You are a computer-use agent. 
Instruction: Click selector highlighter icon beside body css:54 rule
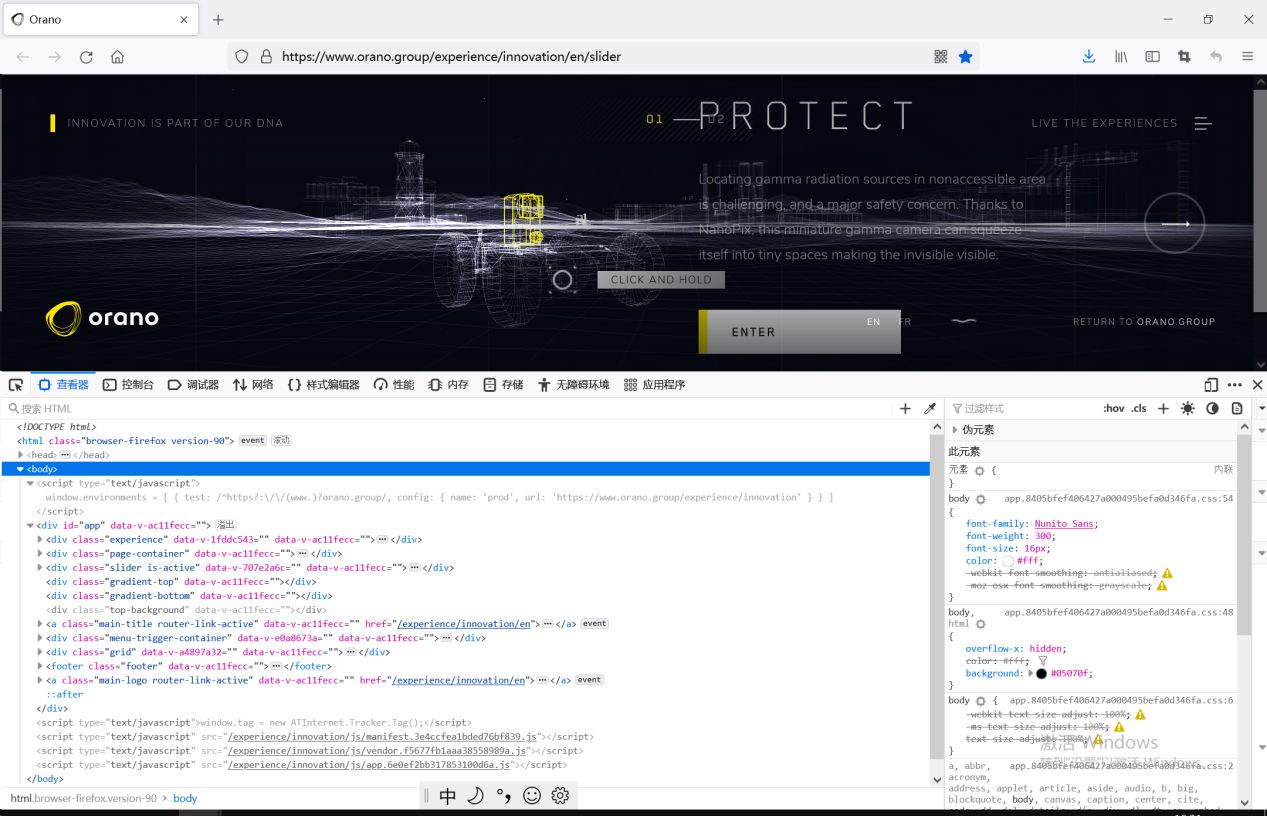pos(981,499)
